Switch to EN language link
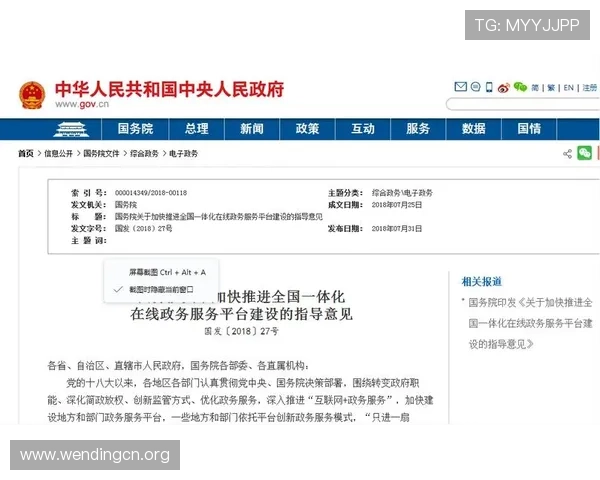Screen dimensions: 600x480 [x=568, y=88]
